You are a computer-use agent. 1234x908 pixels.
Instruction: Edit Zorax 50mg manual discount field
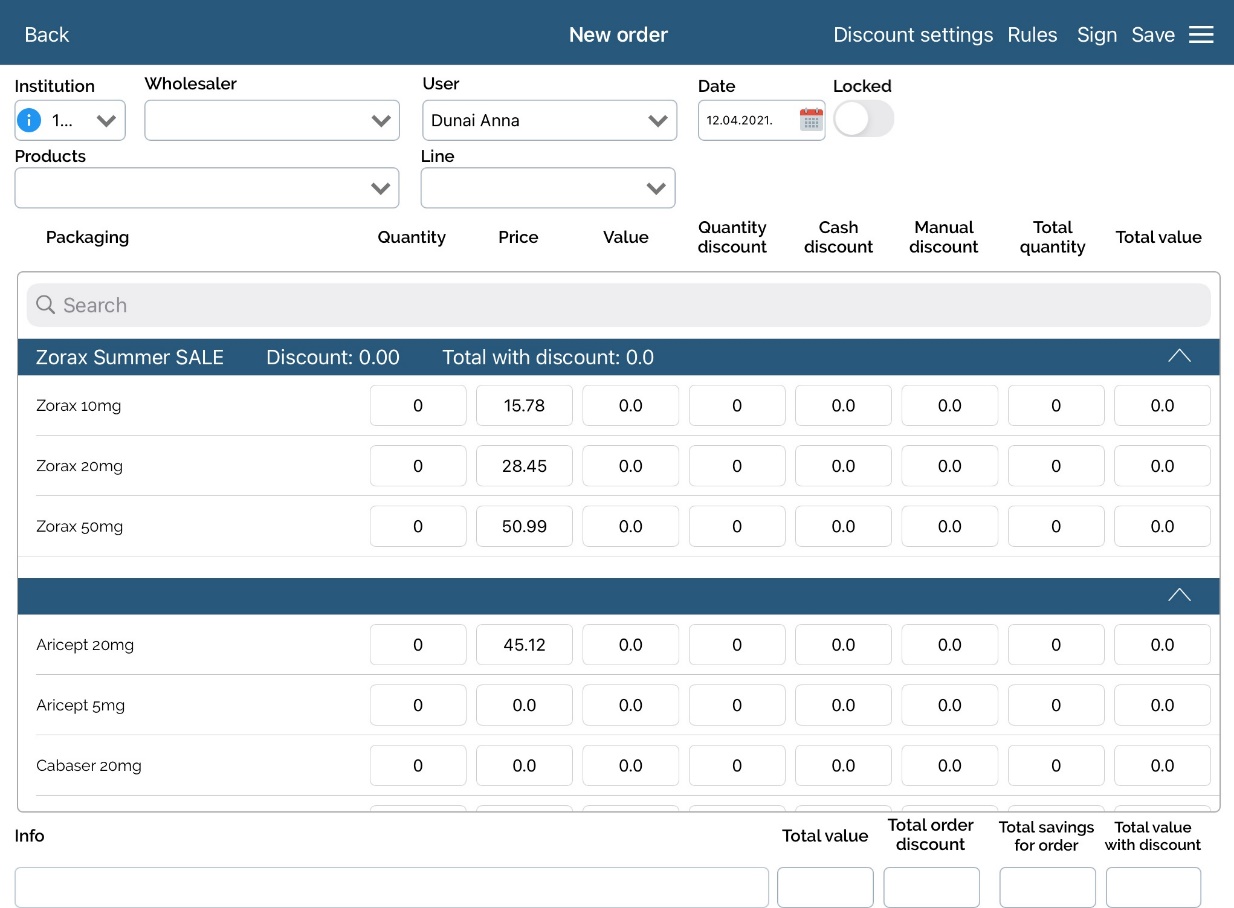949,526
